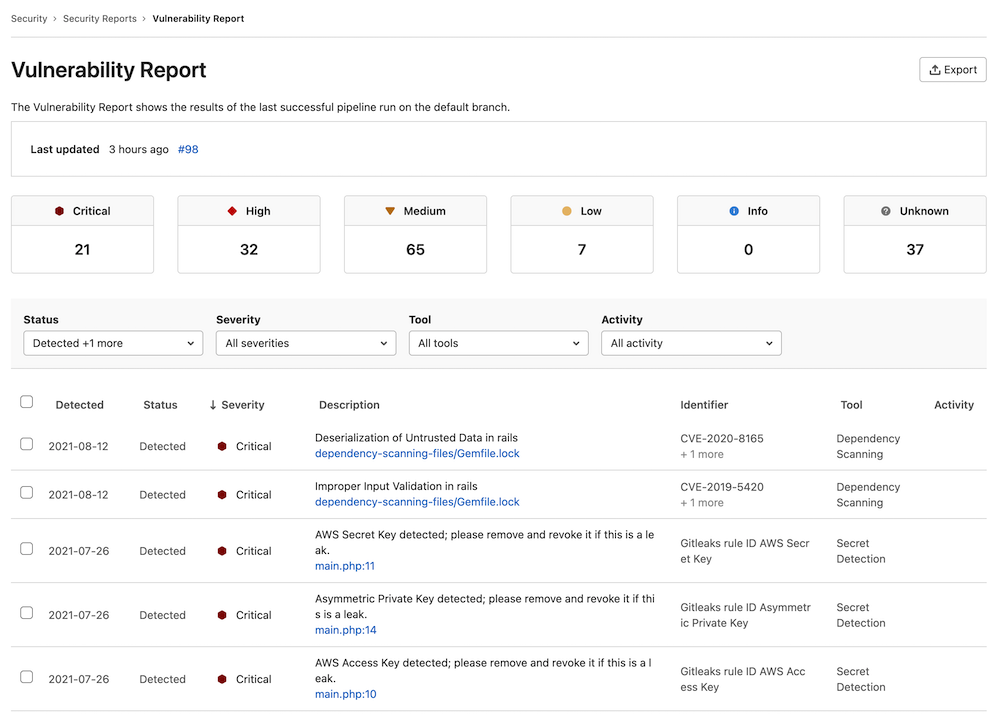Click the Unknown severity icon

coord(885,210)
